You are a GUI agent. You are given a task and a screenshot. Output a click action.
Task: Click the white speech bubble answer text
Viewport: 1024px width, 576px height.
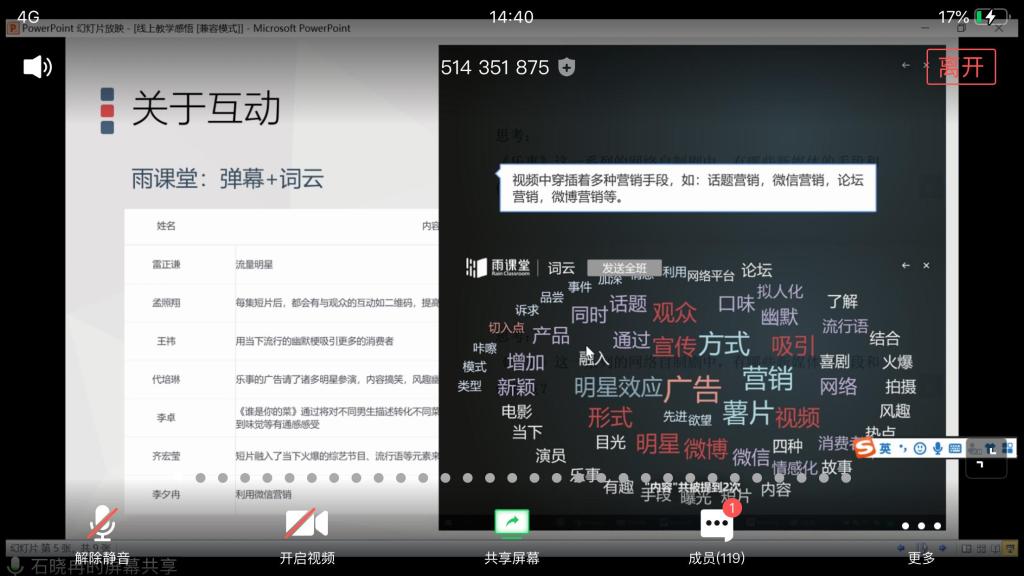tap(688, 188)
